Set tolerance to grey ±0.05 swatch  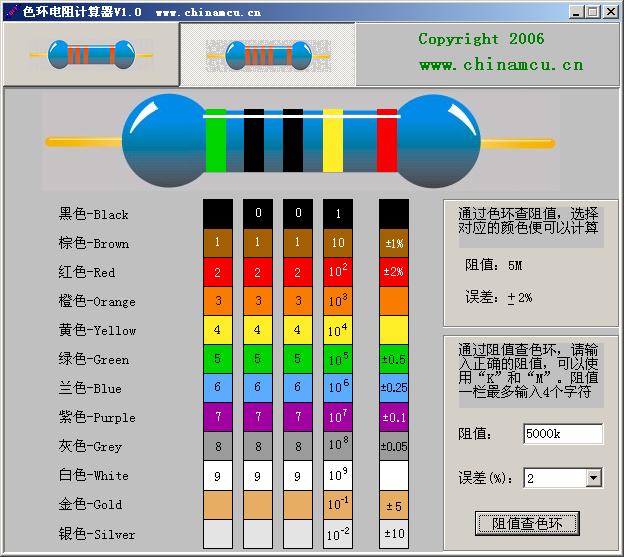[394, 446]
